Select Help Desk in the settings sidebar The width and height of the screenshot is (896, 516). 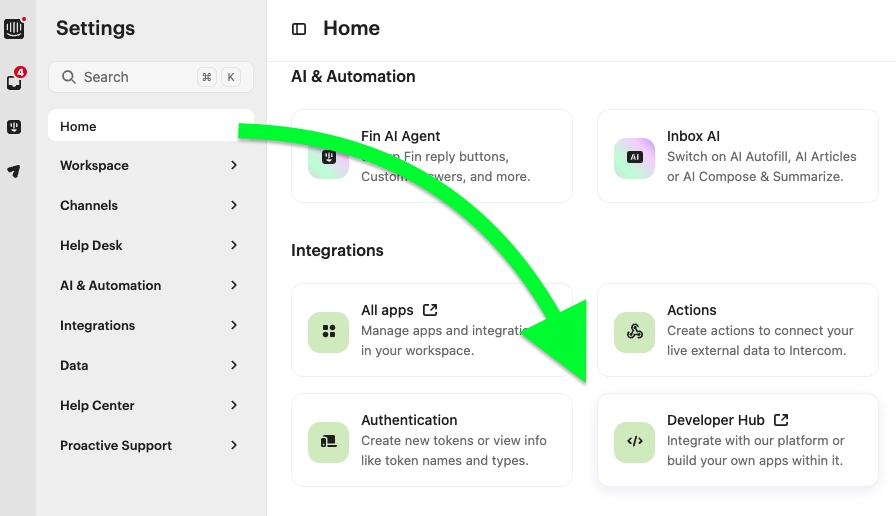coord(151,245)
